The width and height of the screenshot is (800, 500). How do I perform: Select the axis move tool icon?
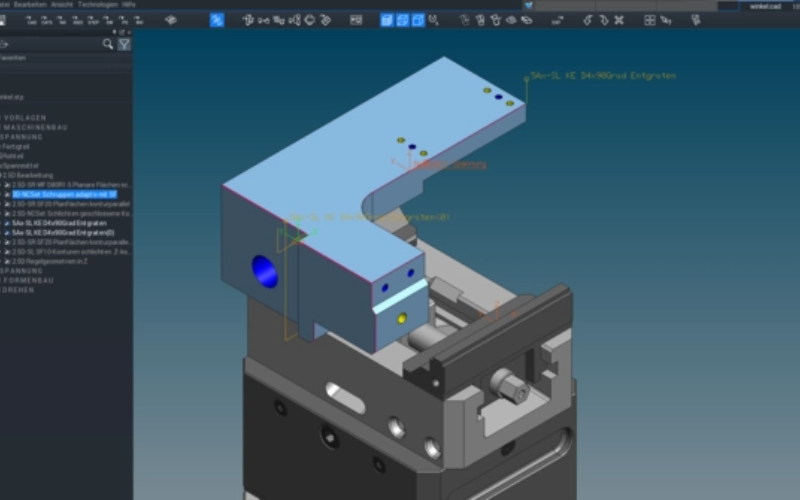(248, 20)
